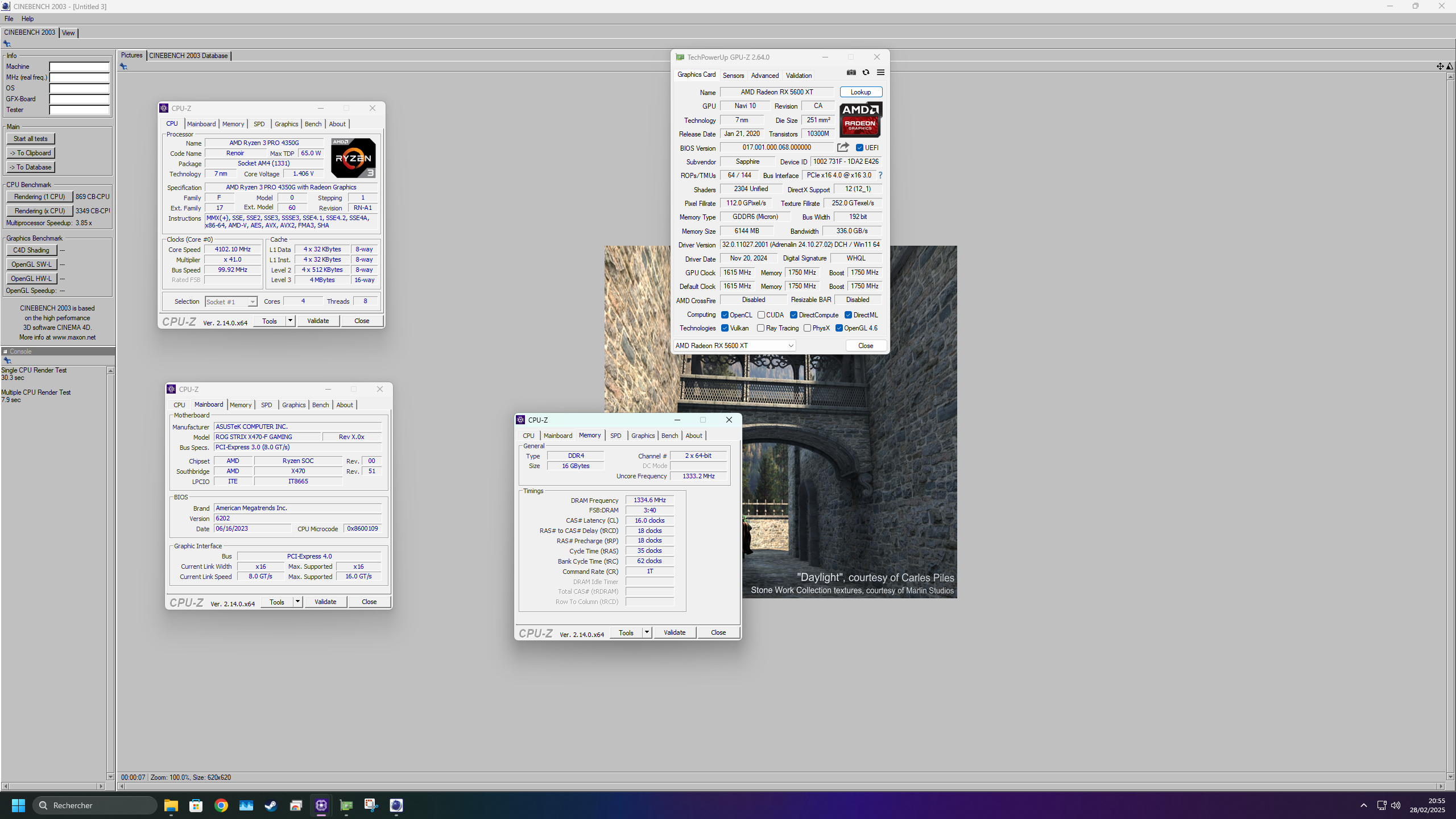
Task: Open volume control in system tray
Action: pyautogui.click(x=1396, y=805)
